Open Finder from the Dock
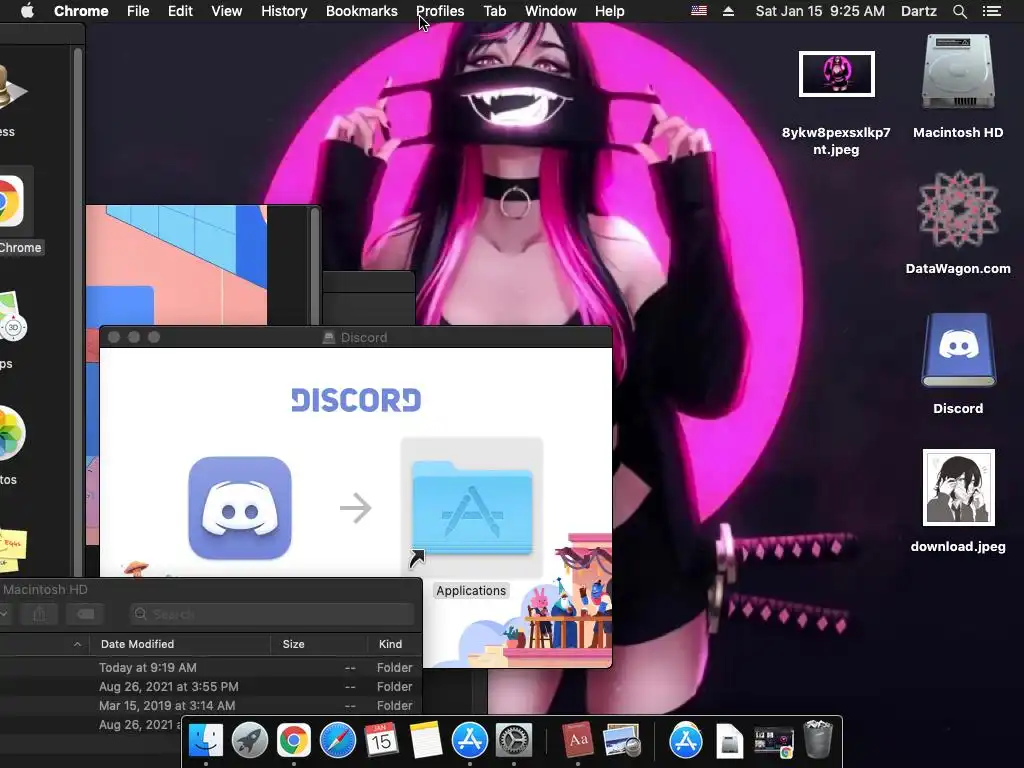Viewport: 1024px width, 768px height. point(206,741)
